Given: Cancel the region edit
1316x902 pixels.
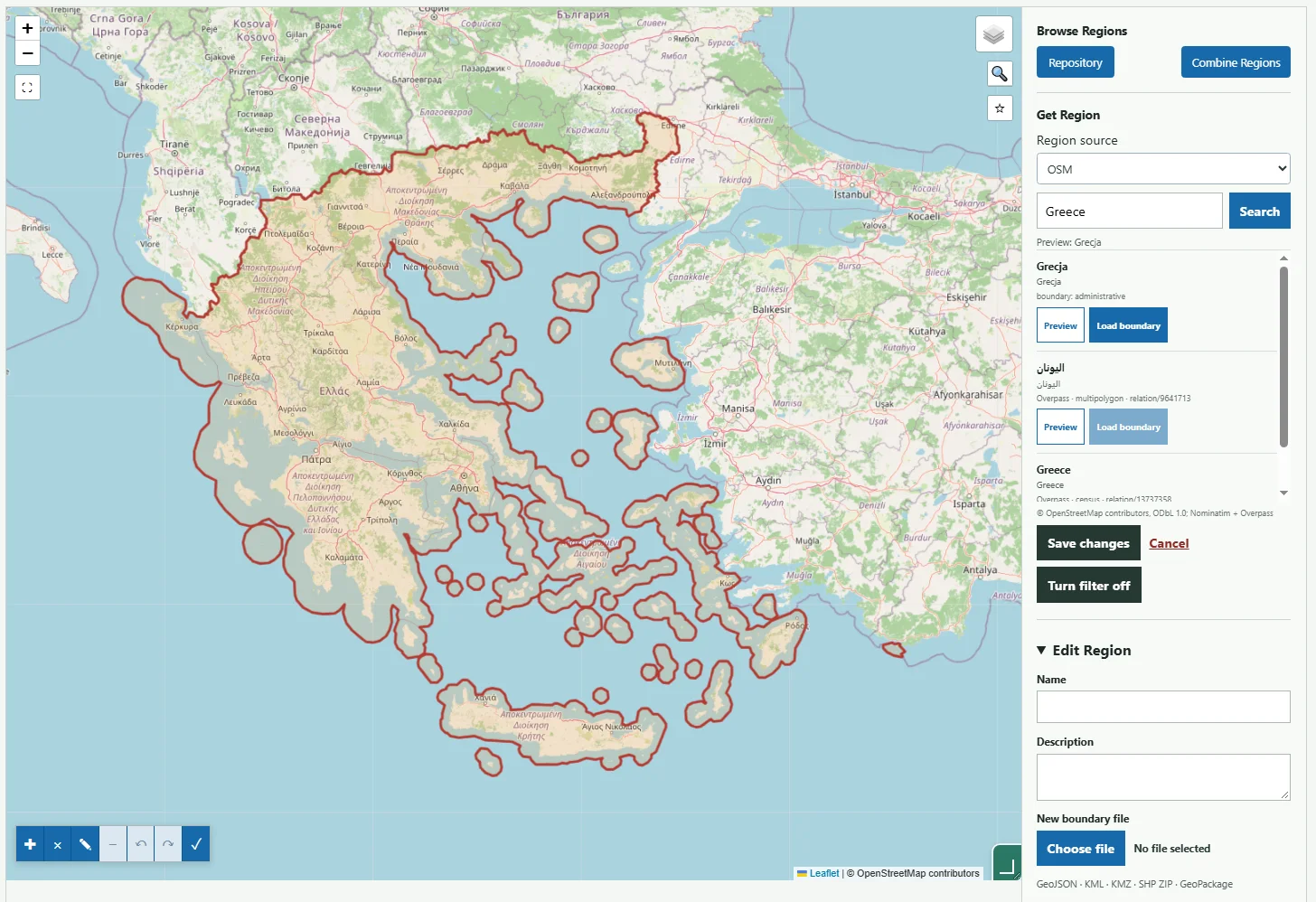Looking at the screenshot, I should click(1169, 543).
